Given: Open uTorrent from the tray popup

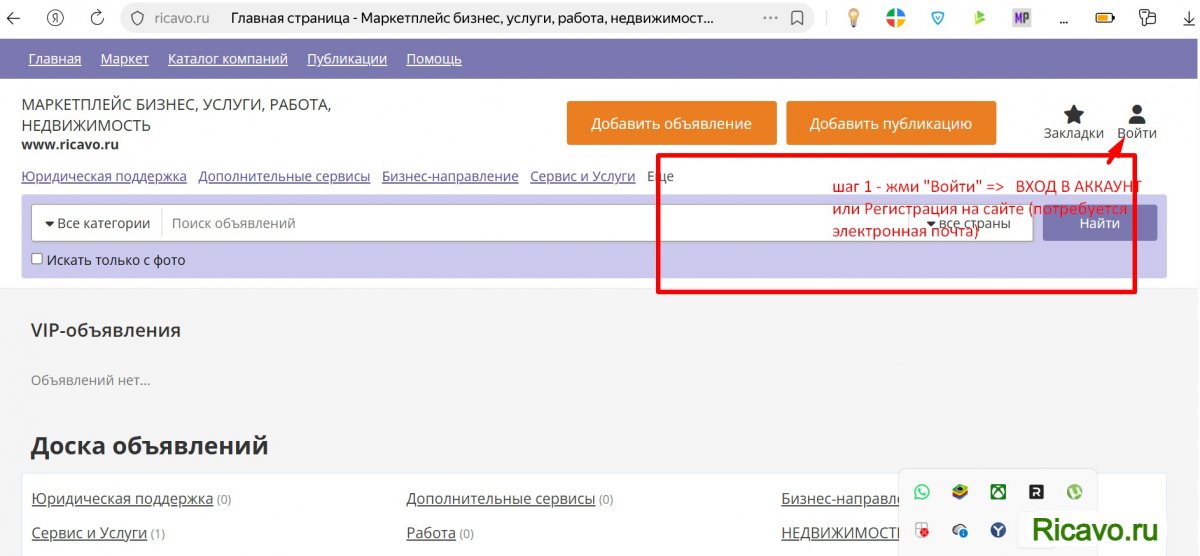Looking at the screenshot, I should coord(1074,492).
